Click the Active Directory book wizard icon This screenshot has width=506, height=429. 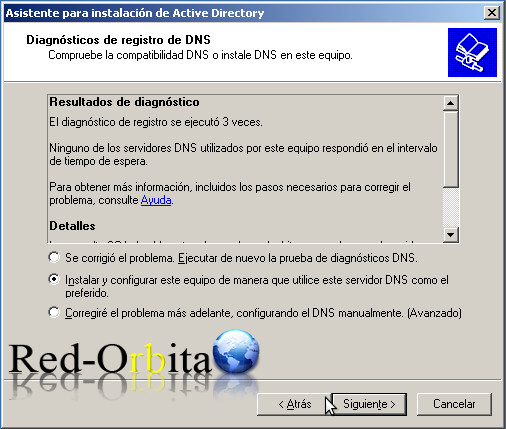pyautogui.click(x=472, y=52)
